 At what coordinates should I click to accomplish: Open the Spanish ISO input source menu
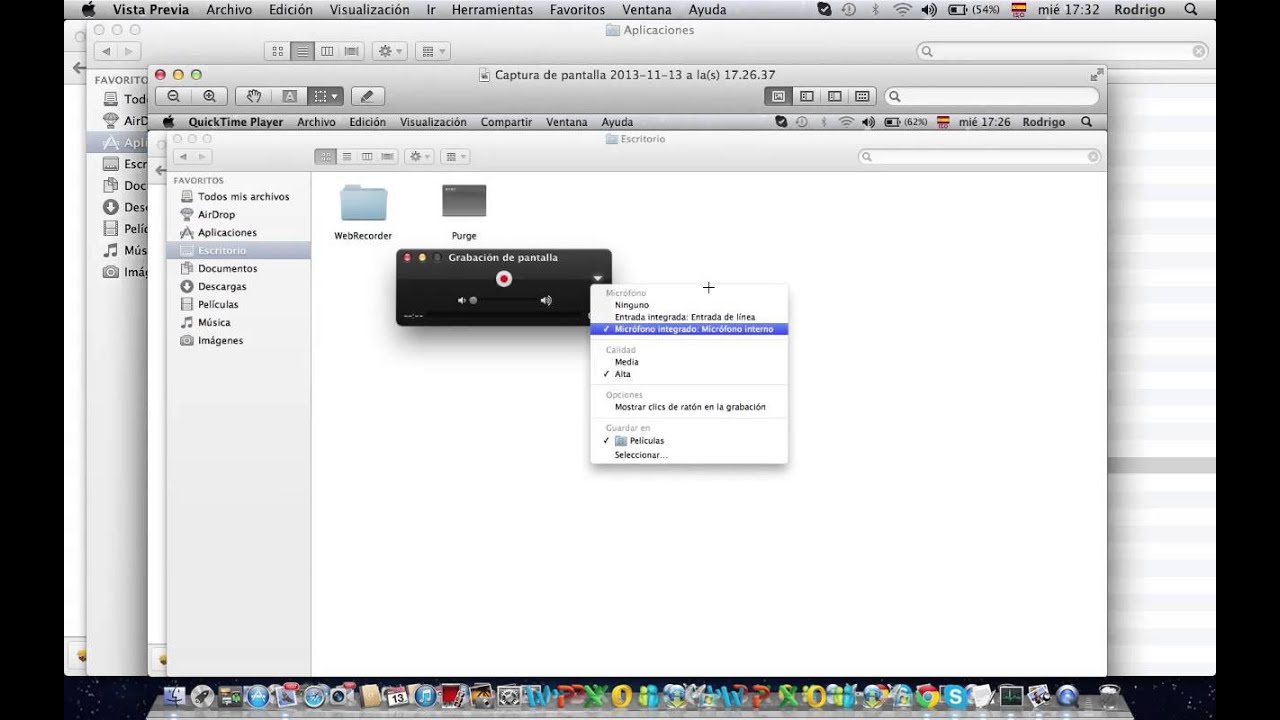1019,9
